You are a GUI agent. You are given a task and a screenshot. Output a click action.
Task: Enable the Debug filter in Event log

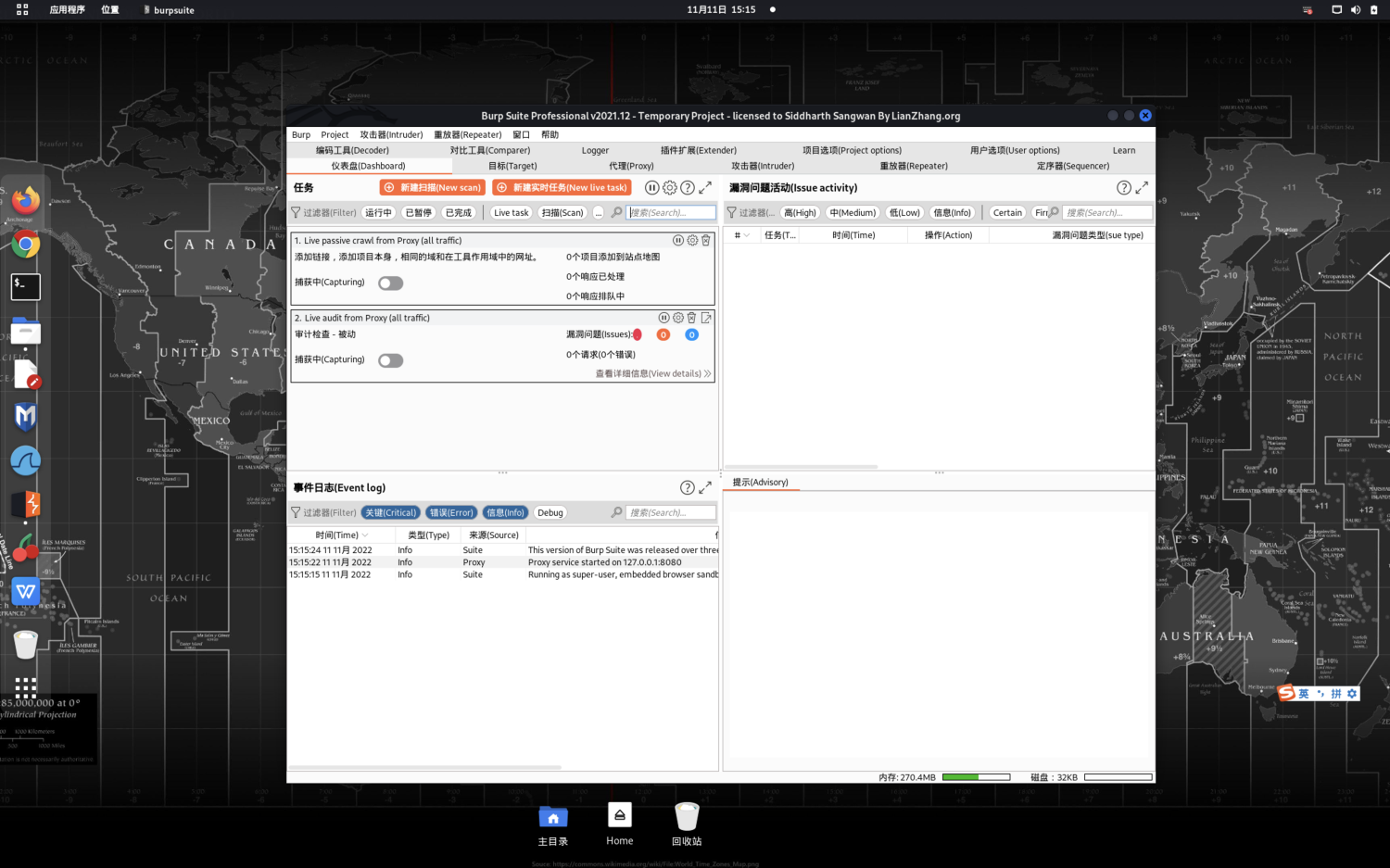click(550, 512)
